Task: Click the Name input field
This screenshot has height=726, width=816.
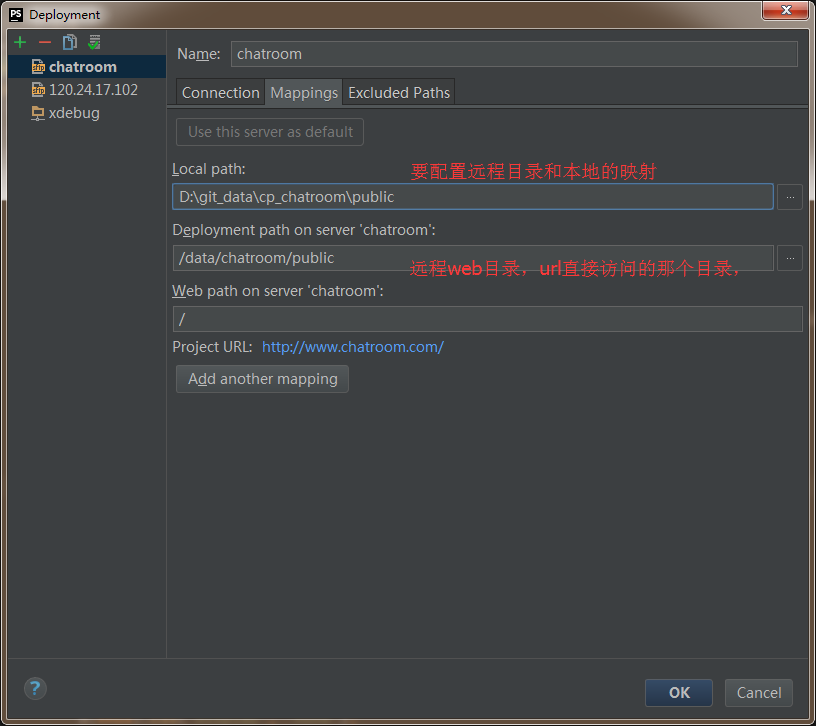Action: click(513, 53)
